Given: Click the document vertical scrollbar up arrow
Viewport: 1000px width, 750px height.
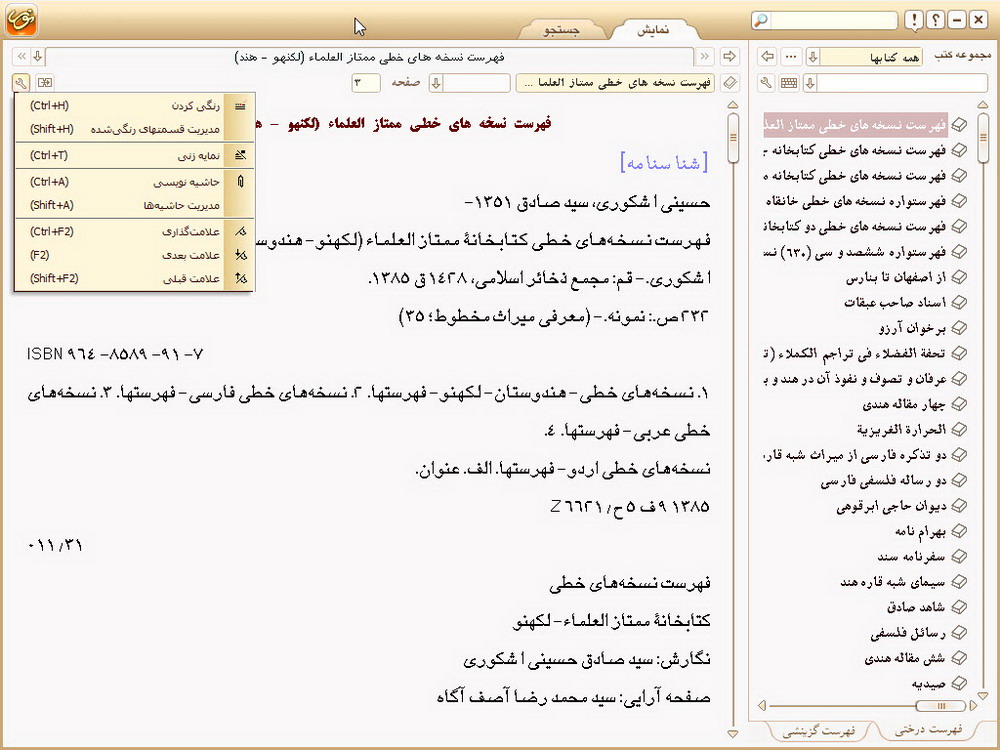Looking at the screenshot, I should [733, 105].
